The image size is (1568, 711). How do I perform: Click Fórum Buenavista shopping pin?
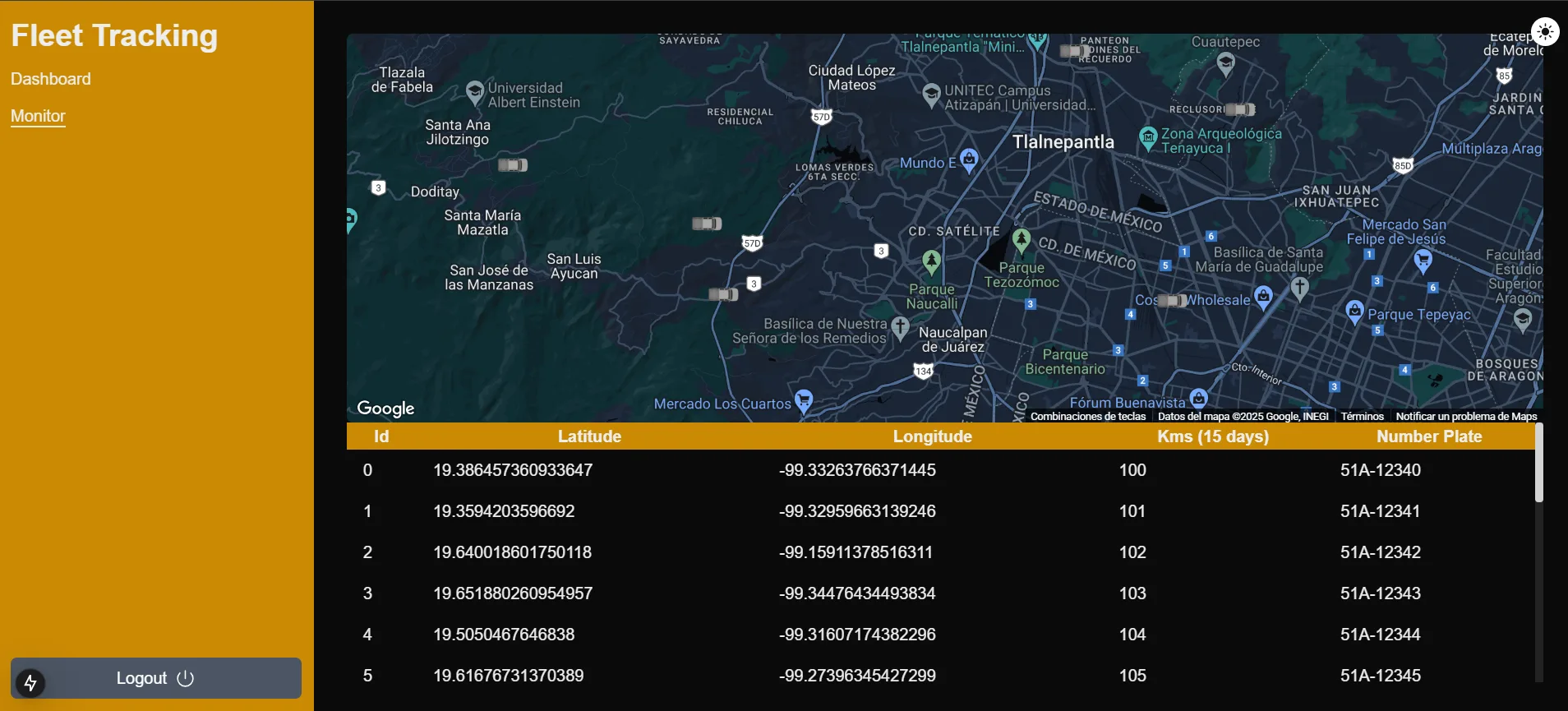point(1199,399)
